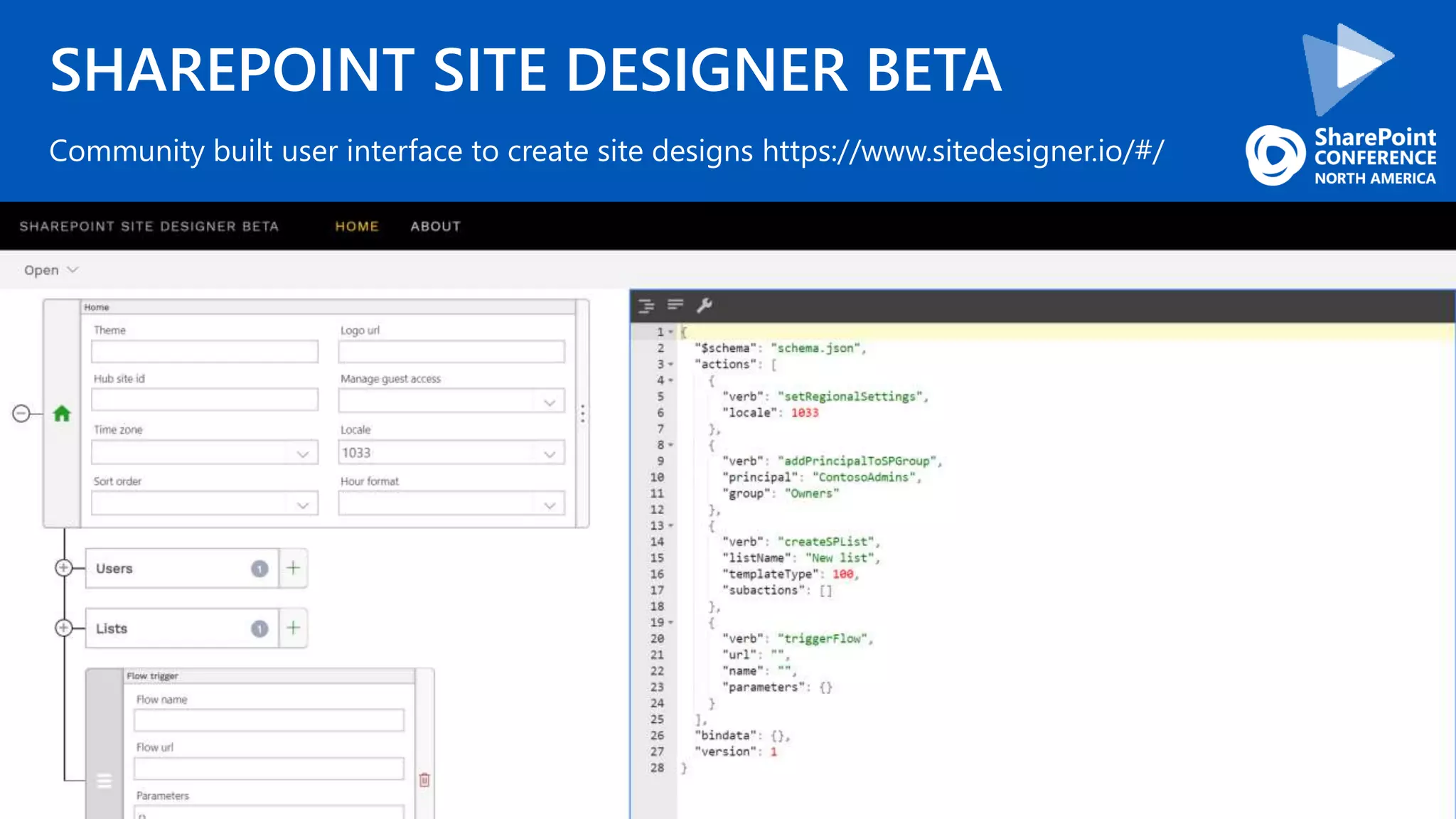Click the "createSPList" verb value
The image size is (1456, 819).
(825, 542)
